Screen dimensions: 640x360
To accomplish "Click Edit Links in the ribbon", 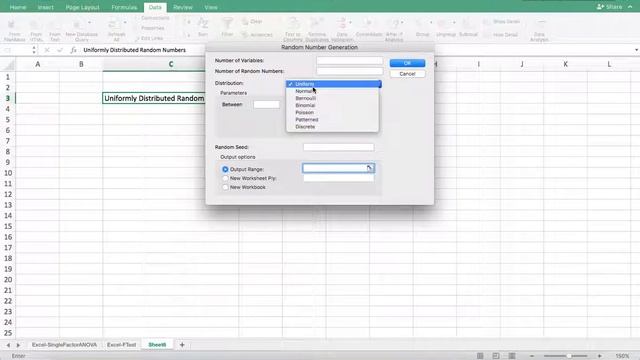I will pos(149,38).
